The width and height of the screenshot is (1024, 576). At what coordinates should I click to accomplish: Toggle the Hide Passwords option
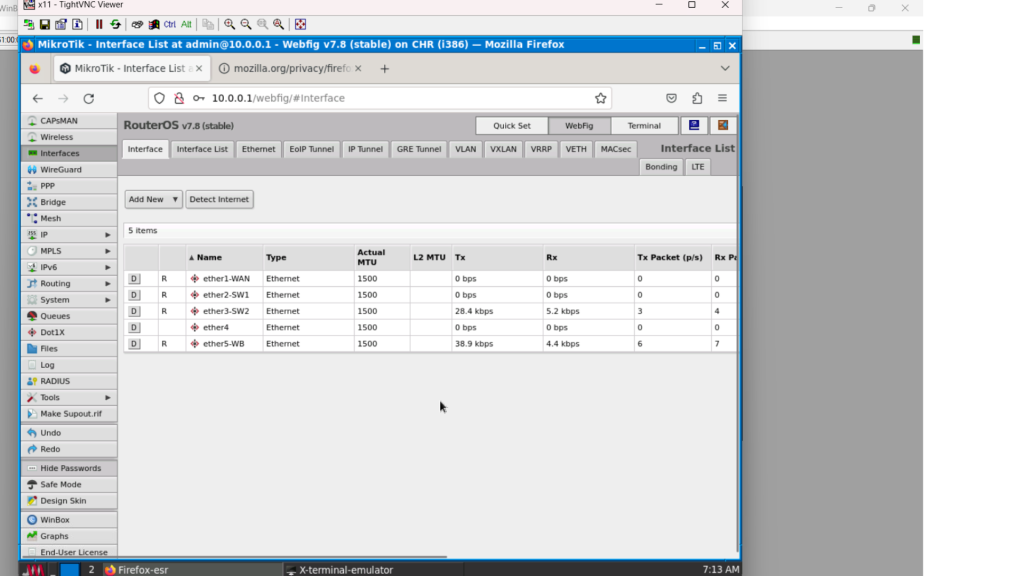coord(69,468)
